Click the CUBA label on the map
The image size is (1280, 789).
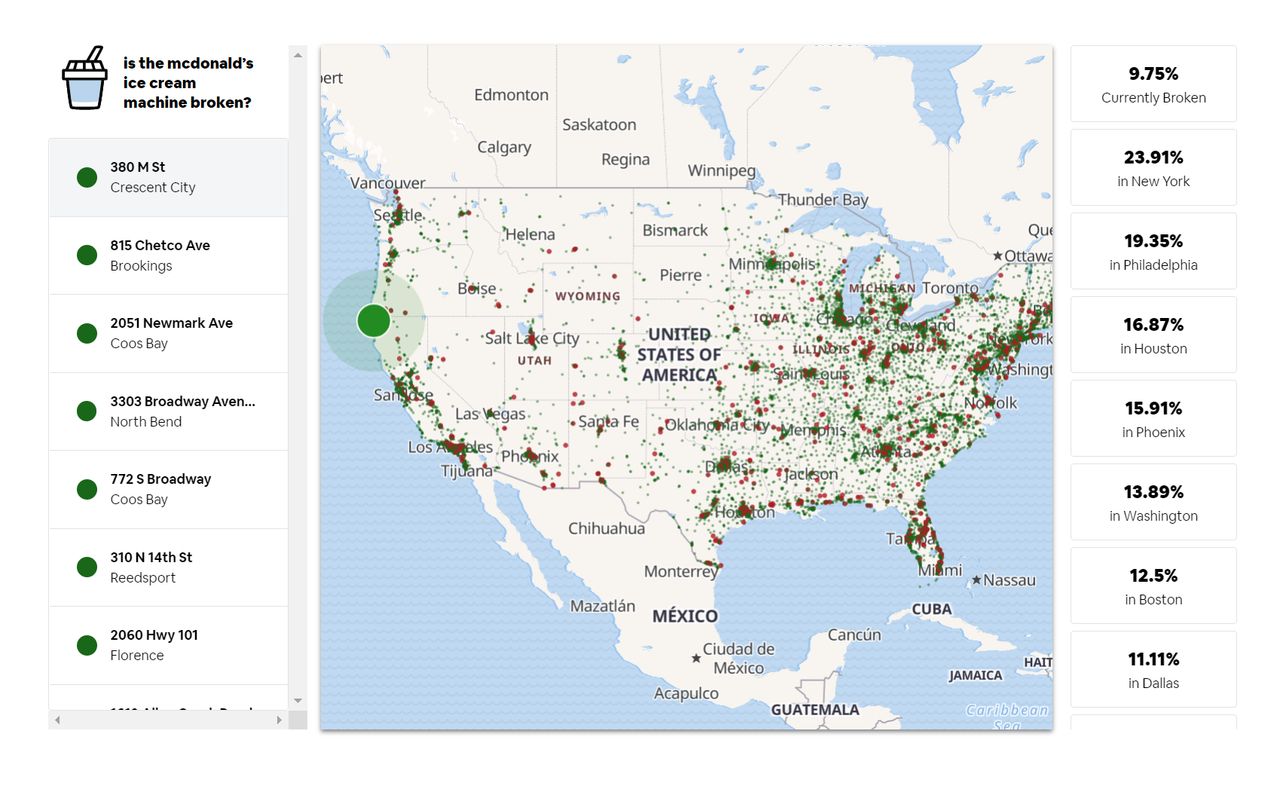932,609
